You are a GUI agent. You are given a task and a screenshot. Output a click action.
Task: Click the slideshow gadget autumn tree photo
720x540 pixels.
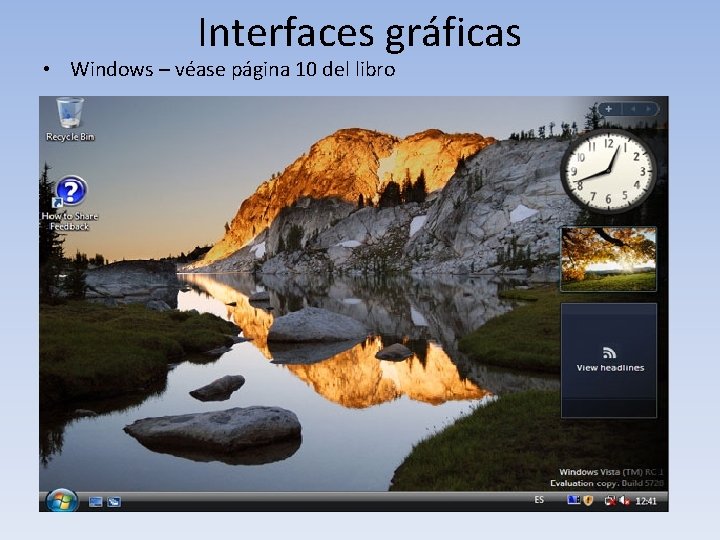609,259
